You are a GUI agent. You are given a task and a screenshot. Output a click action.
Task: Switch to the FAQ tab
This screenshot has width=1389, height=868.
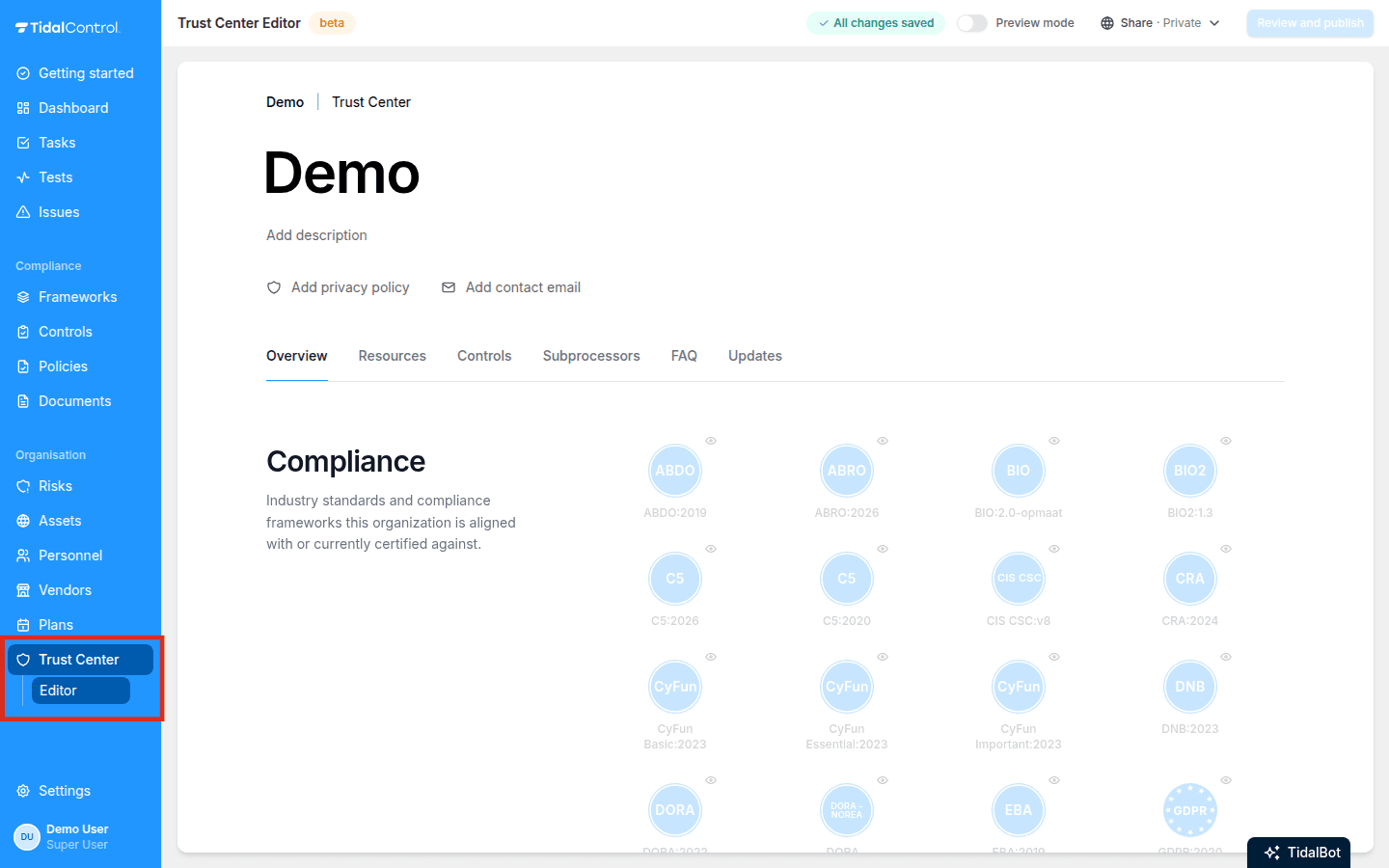click(x=684, y=356)
